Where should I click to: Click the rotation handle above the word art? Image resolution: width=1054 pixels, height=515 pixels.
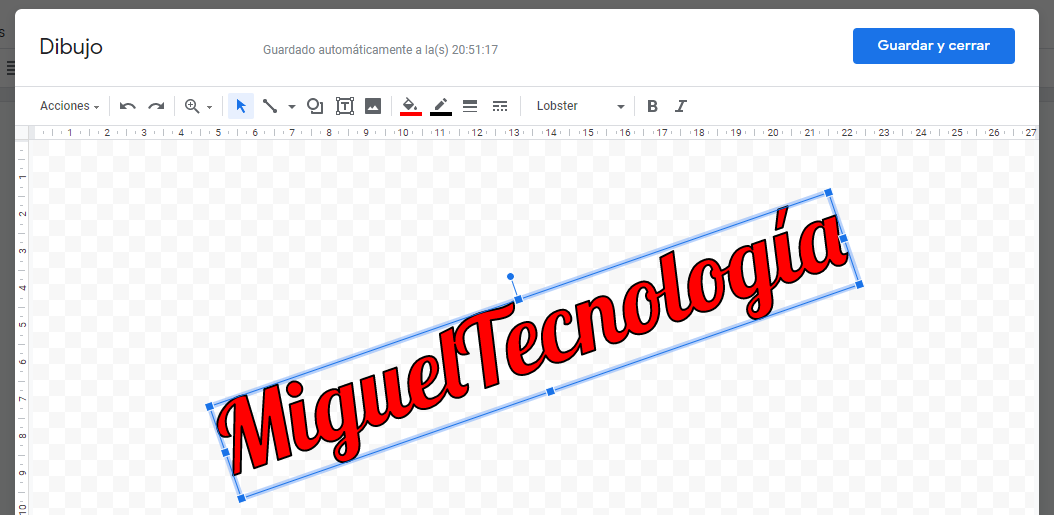coord(510,276)
